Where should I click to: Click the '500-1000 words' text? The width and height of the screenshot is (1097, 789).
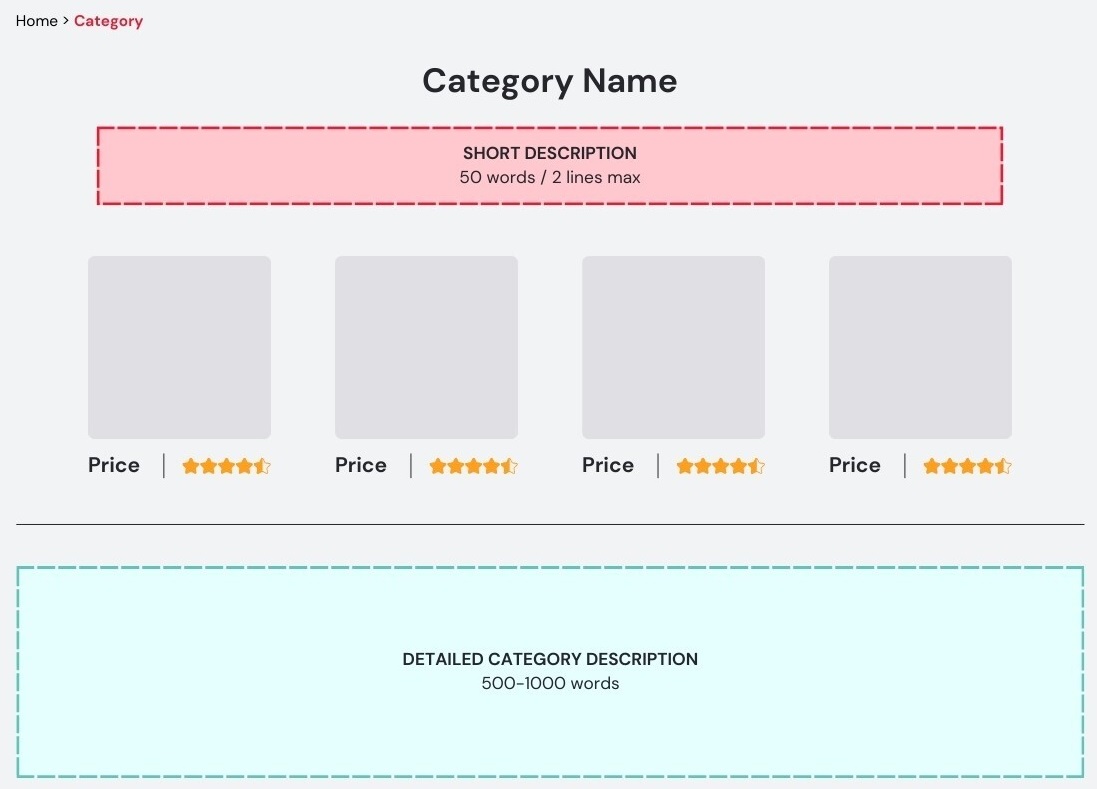(x=550, y=684)
